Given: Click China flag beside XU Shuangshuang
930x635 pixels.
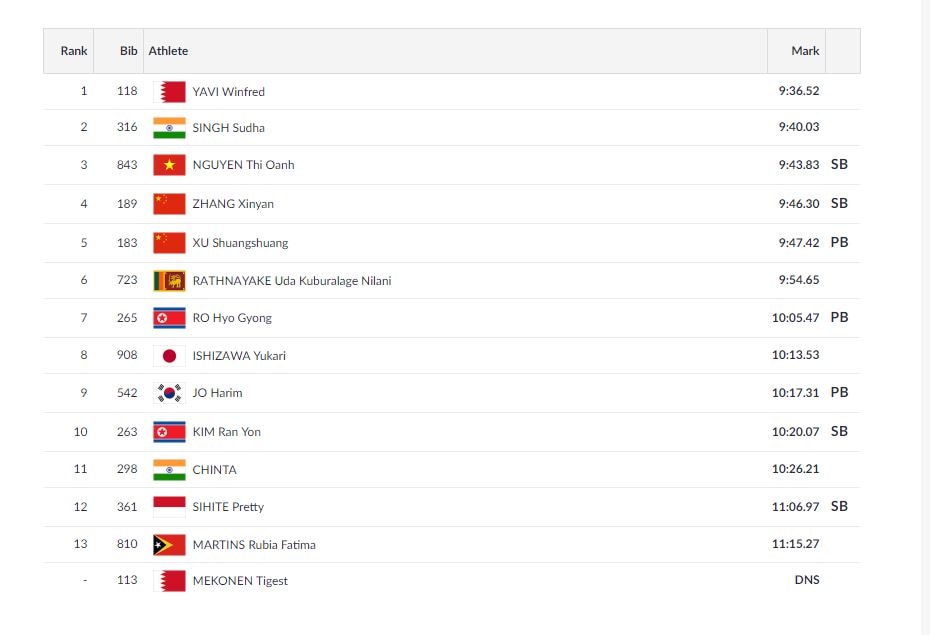Looking at the screenshot, I should point(169,243).
